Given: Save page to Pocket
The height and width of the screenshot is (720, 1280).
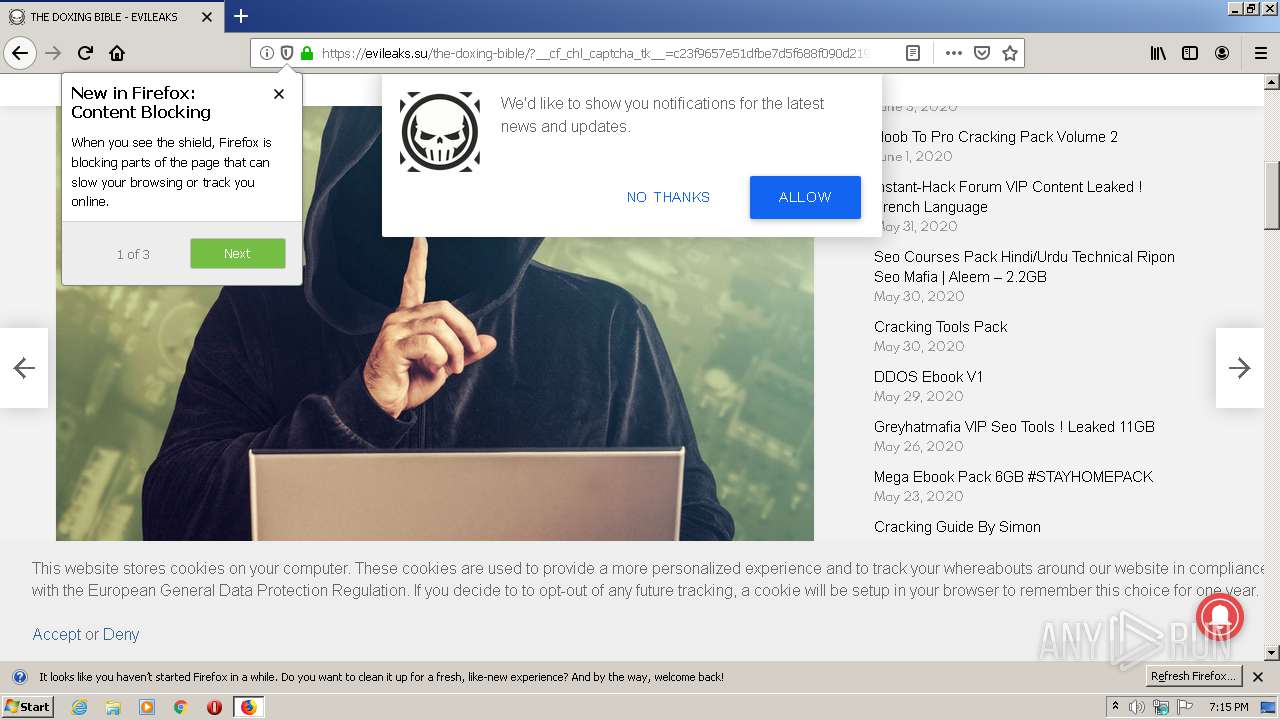Looking at the screenshot, I should [x=982, y=53].
